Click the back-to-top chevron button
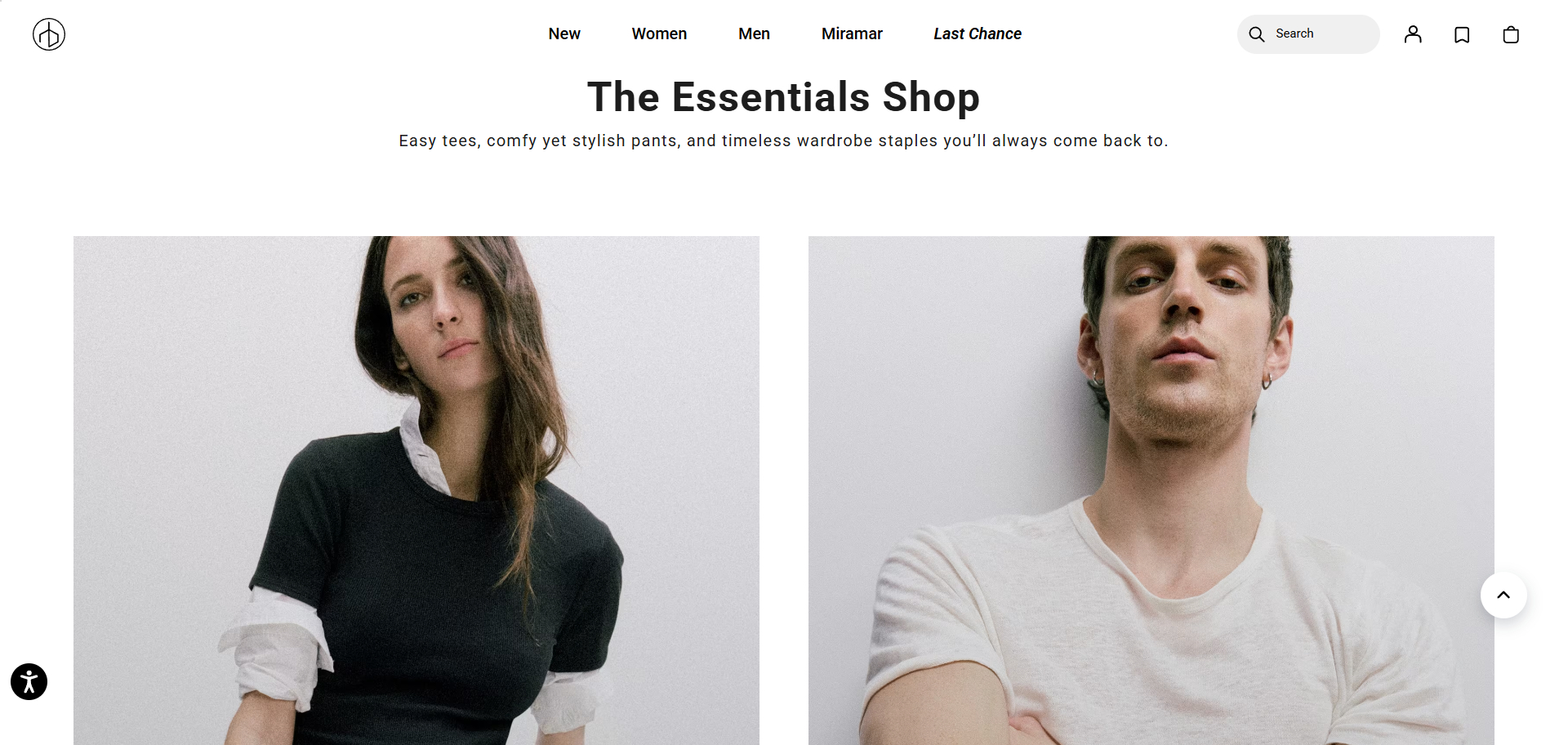The width and height of the screenshot is (1568, 745). 1503,595
